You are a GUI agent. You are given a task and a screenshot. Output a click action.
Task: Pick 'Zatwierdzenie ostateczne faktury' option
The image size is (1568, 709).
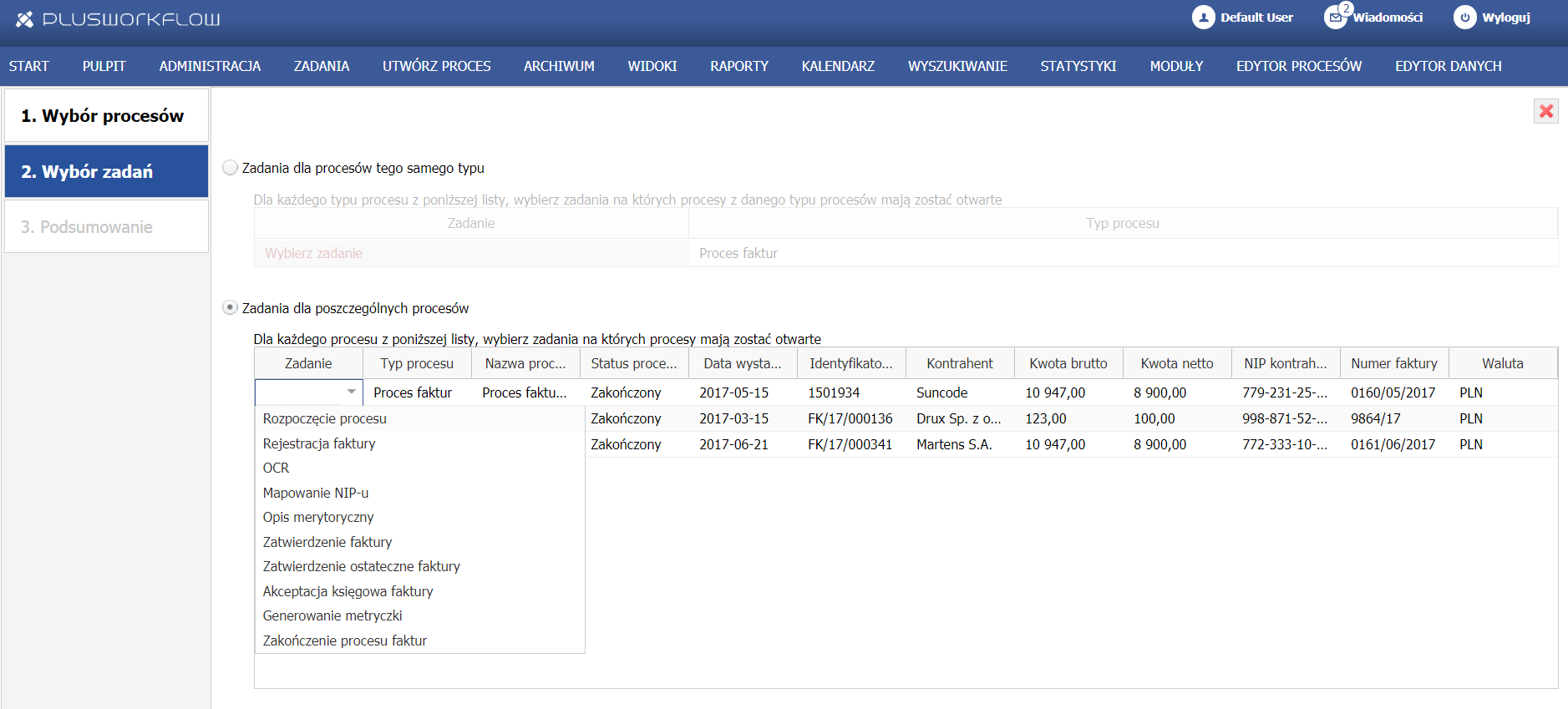click(x=361, y=566)
